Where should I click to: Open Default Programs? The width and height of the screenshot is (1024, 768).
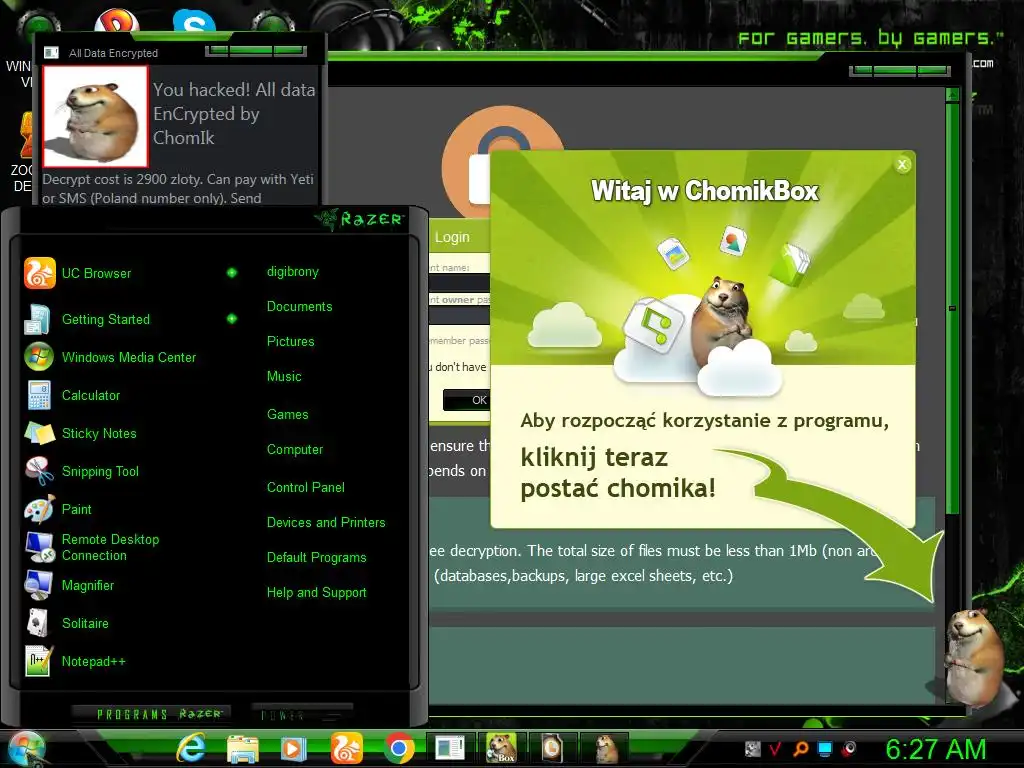(316, 558)
